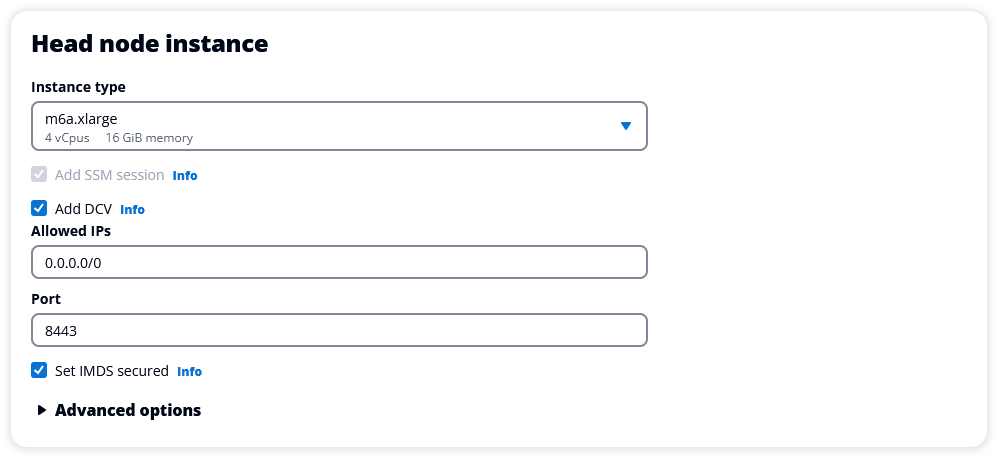Image resolution: width=1000 pixels, height=456 pixels.
Task: Open Info link next to Add DCV
Action: [132, 210]
